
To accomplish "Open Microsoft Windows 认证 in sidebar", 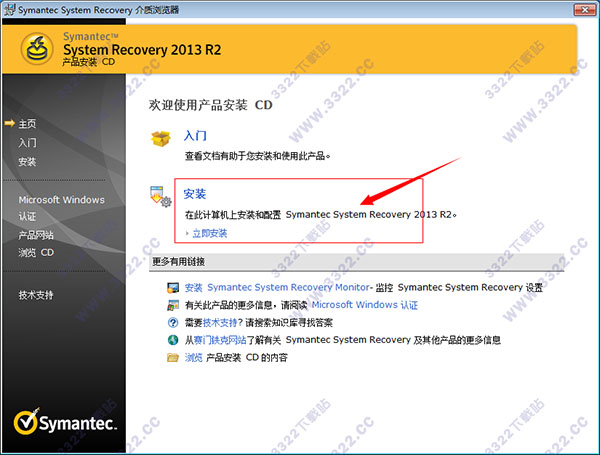I will click(61, 208).
